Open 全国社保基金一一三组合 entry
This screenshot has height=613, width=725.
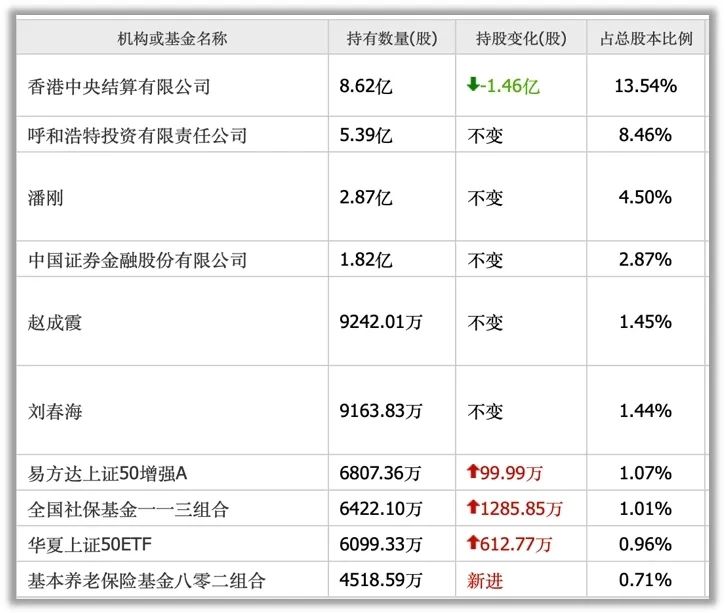[x=129, y=509]
